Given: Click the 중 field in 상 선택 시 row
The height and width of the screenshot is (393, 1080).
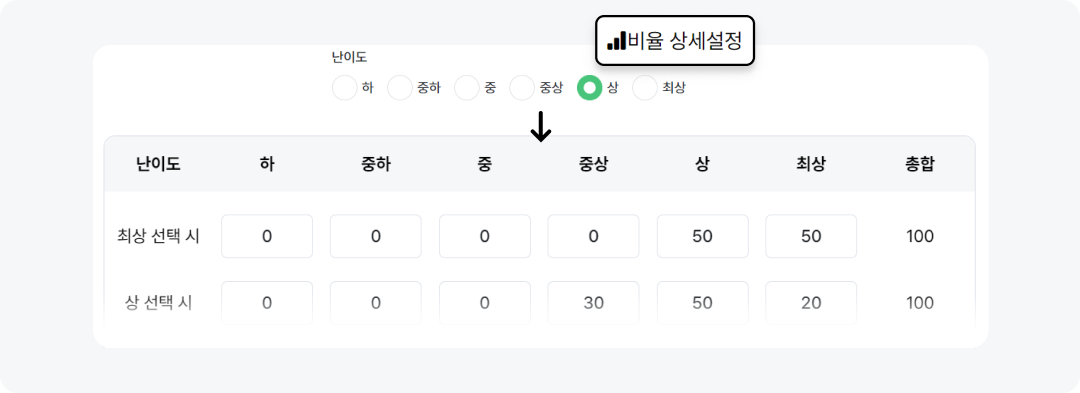Looking at the screenshot, I should pos(484,303).
